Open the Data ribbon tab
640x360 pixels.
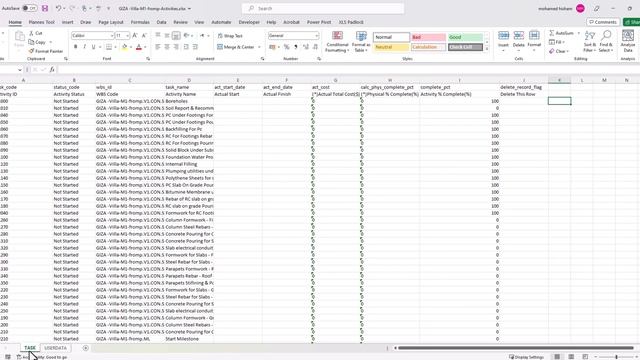(162, 22)
